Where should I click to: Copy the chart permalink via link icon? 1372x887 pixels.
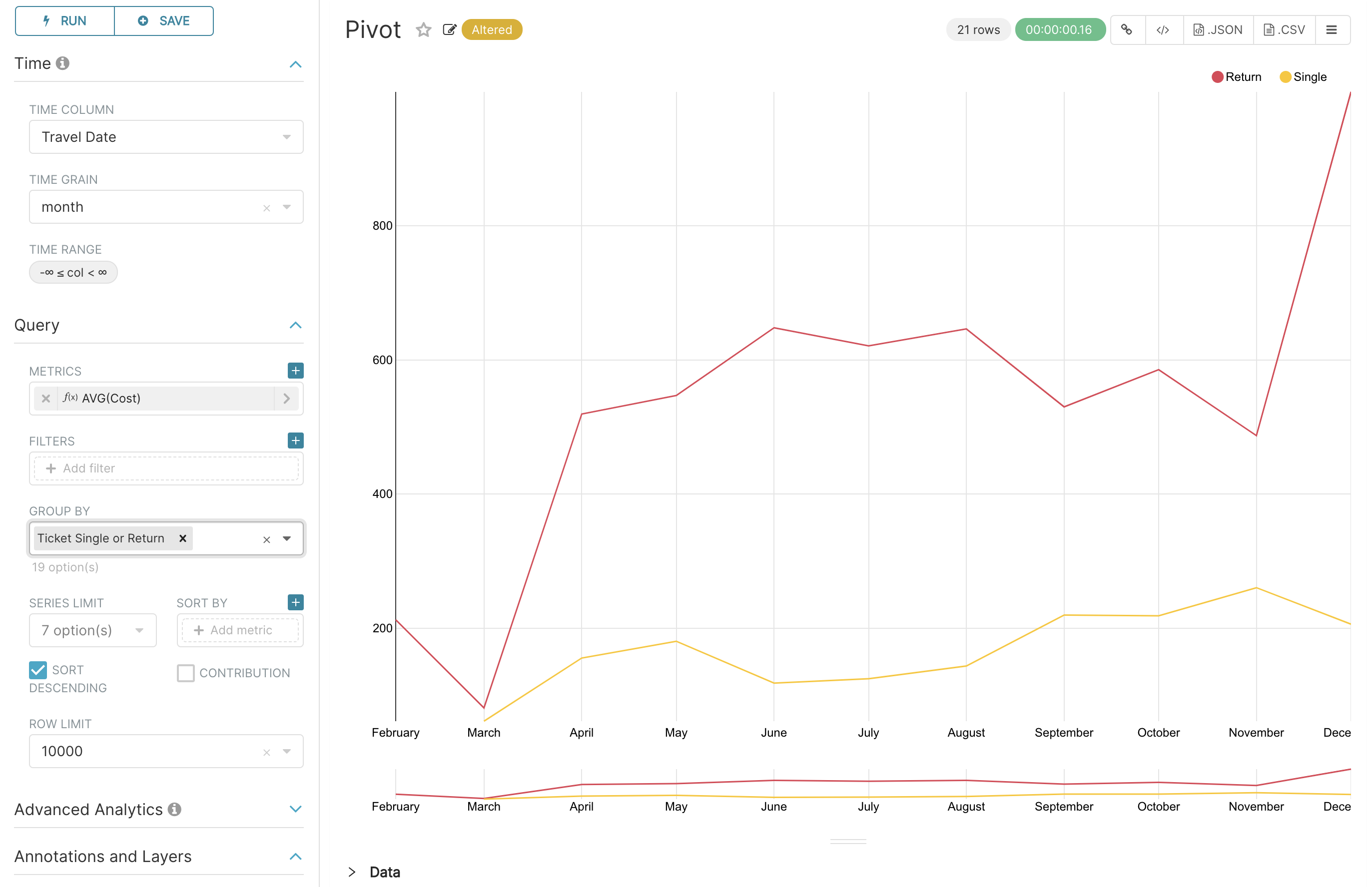(x=1127, y=29)
